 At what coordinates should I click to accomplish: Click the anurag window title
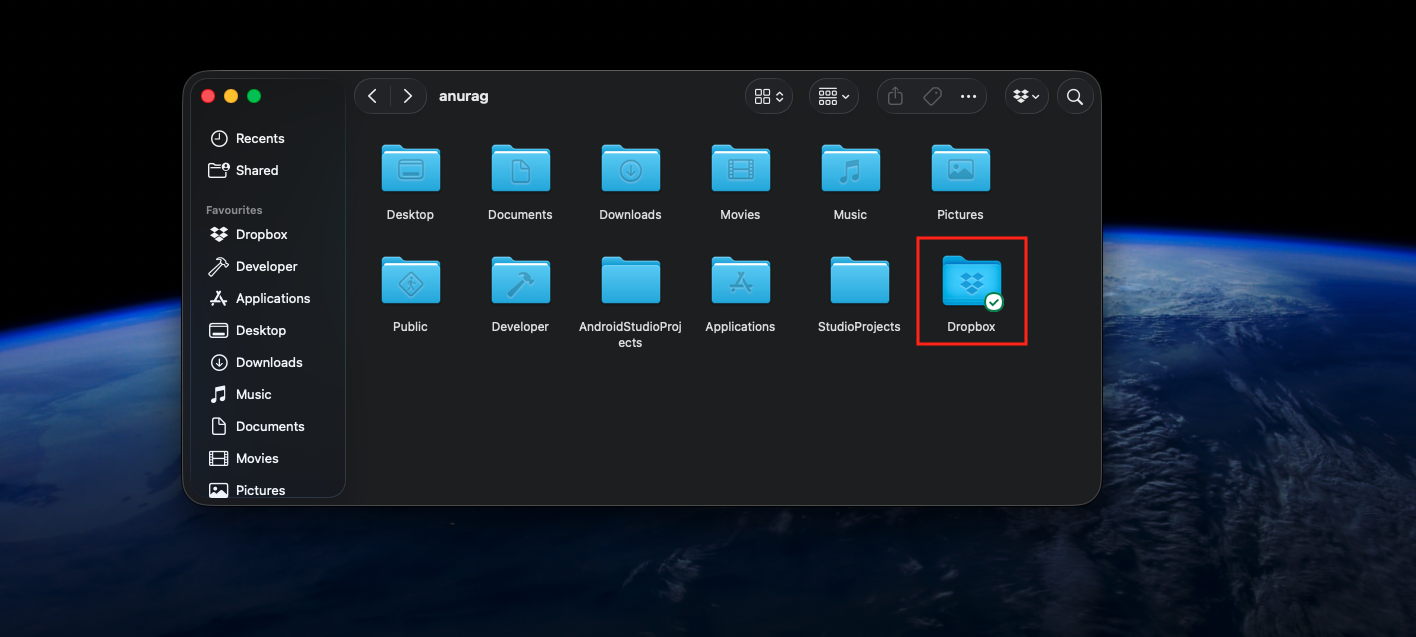pyautogui.click(x=463, y=95)
